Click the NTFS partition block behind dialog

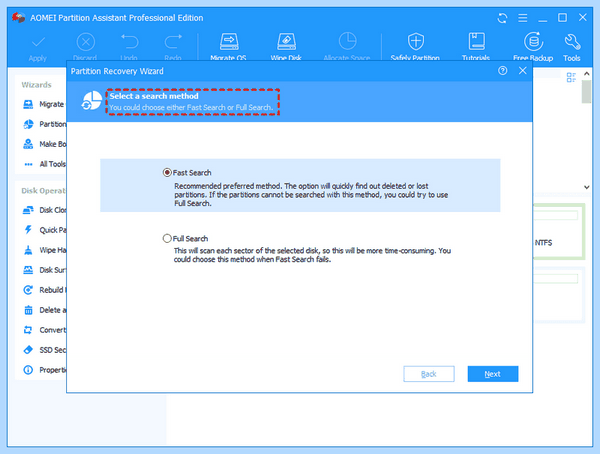[559, 232]
